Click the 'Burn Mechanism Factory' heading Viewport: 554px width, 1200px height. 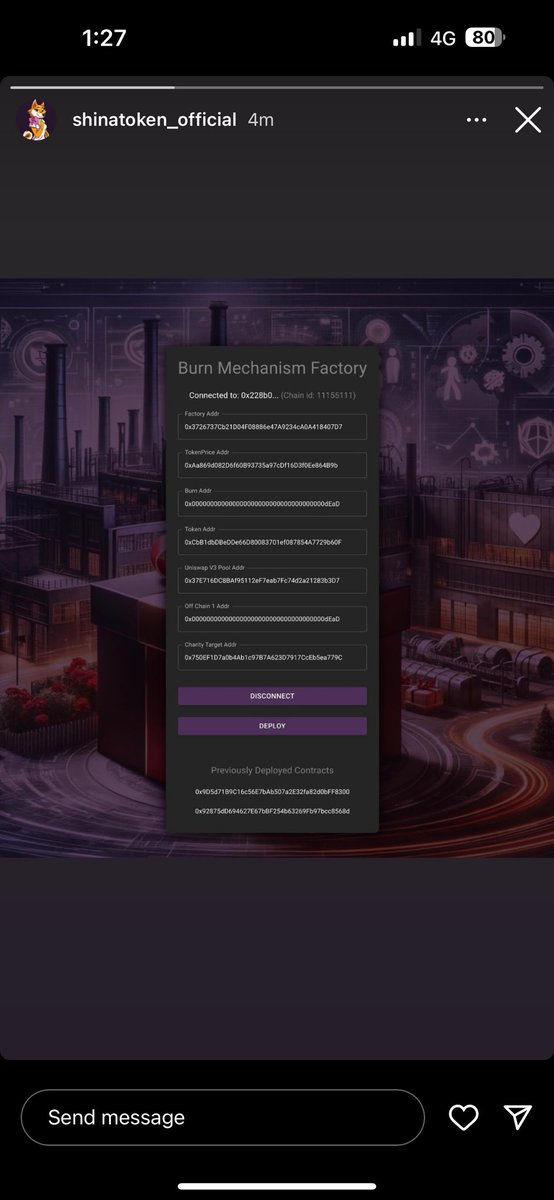point(272,368)
